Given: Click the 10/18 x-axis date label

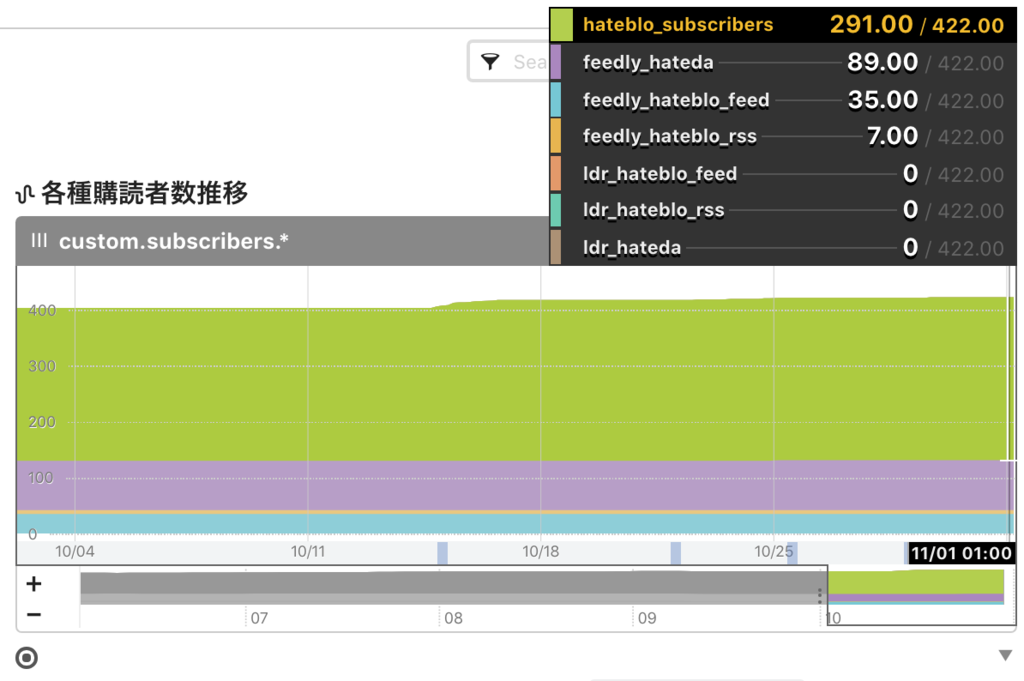Looking at the screenshot, I should pos(541,552).
